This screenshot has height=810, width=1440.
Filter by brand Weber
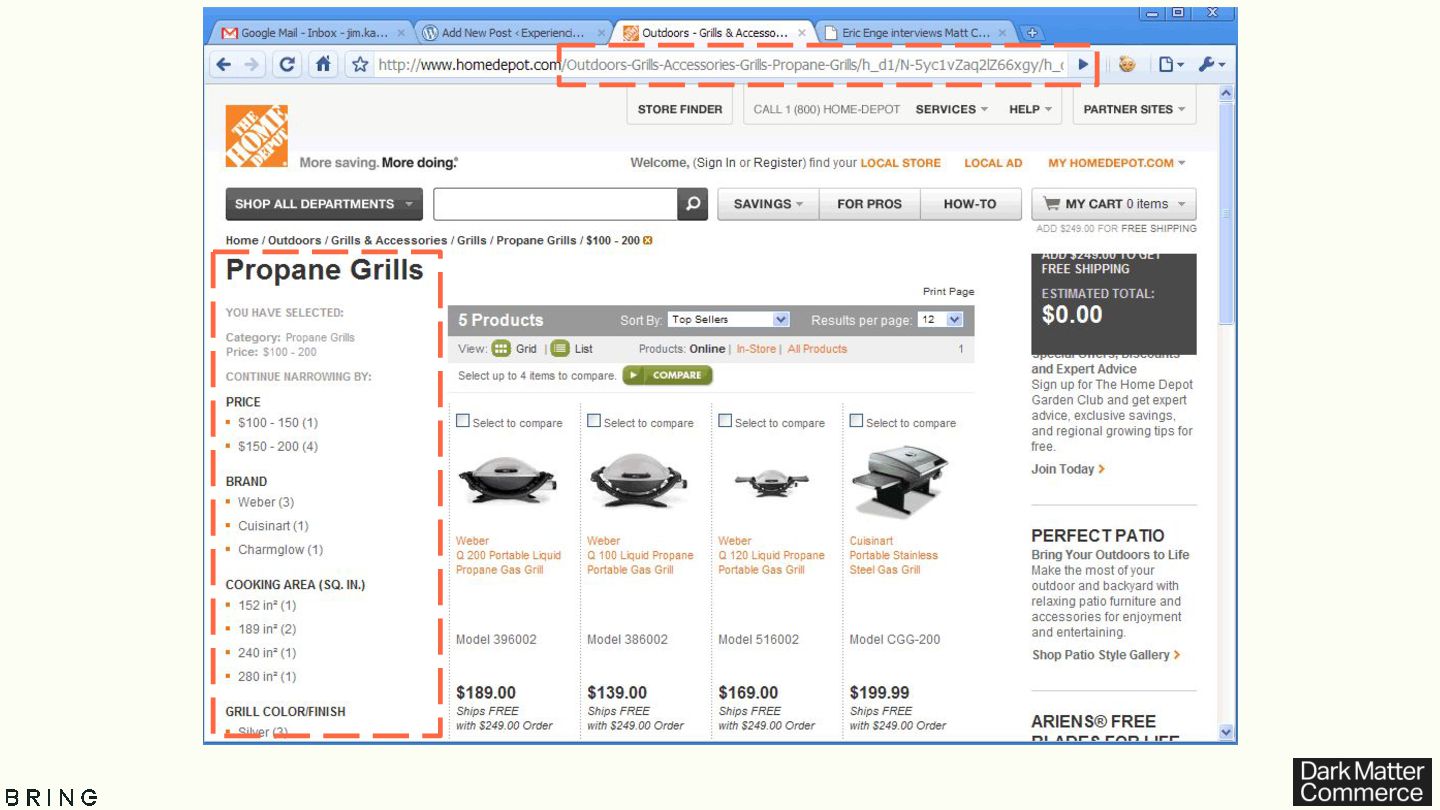pyautogui.click(x=265, y=502)
